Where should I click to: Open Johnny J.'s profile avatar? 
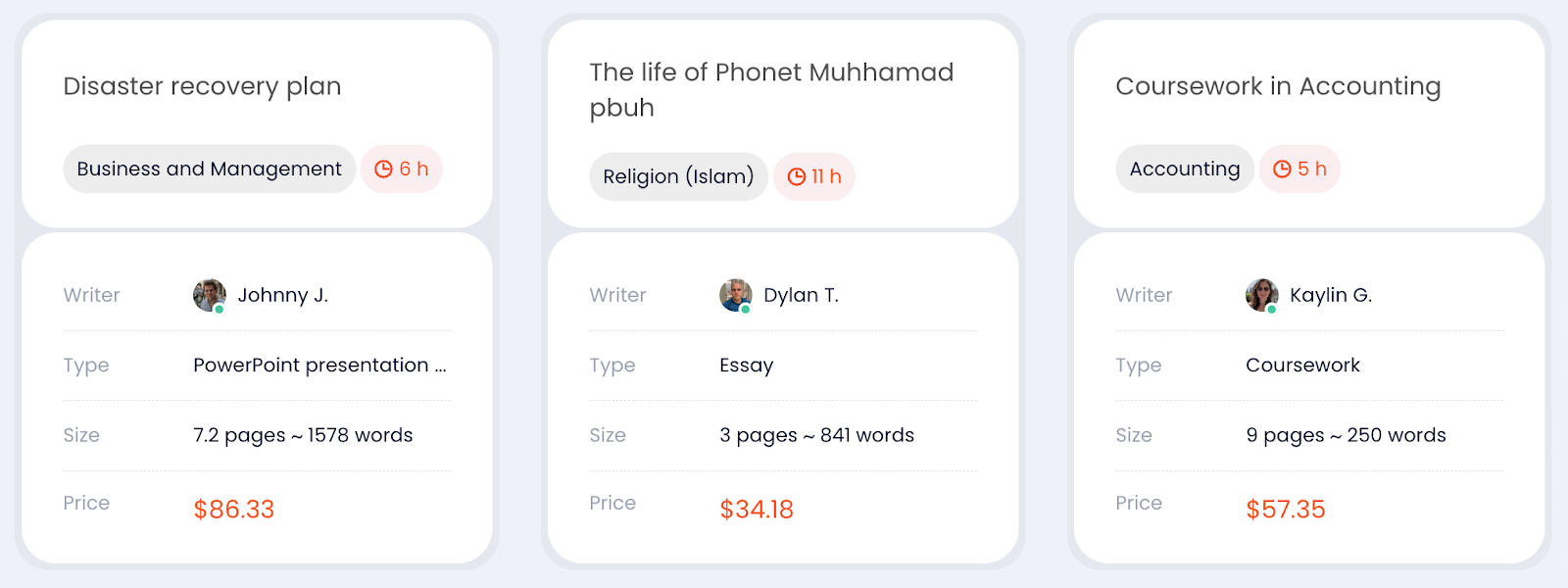[x=209, y=293]
